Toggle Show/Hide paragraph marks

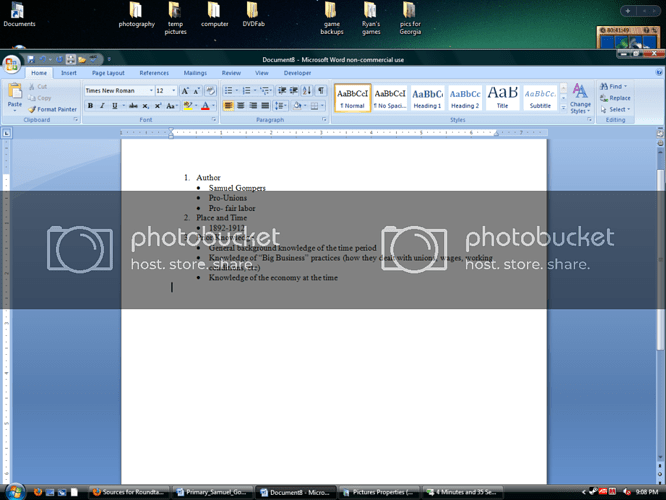(x=321, y=91)
